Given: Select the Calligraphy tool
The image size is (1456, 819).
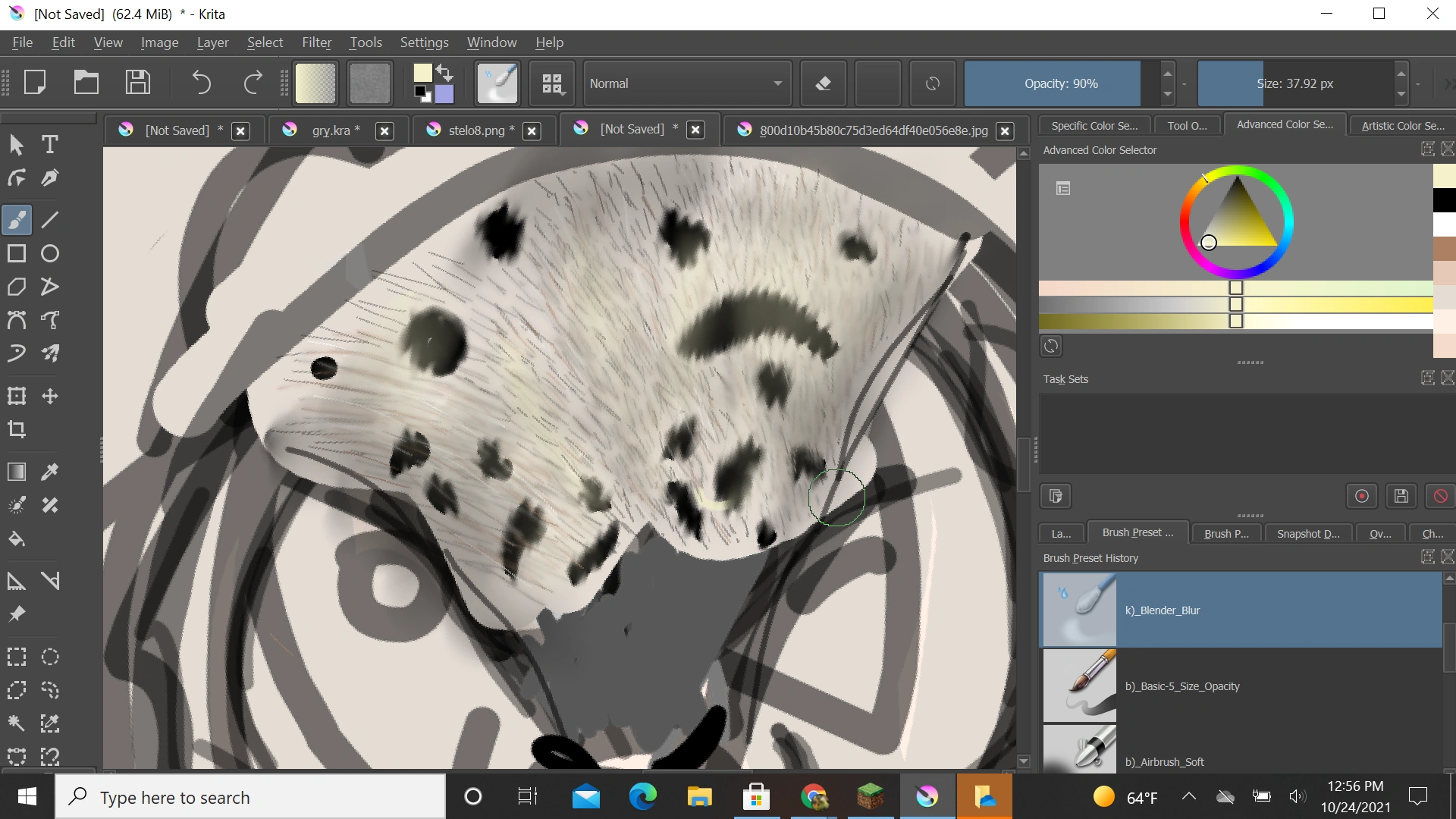Looking at the screenshot, I should (x=50, y=177).
